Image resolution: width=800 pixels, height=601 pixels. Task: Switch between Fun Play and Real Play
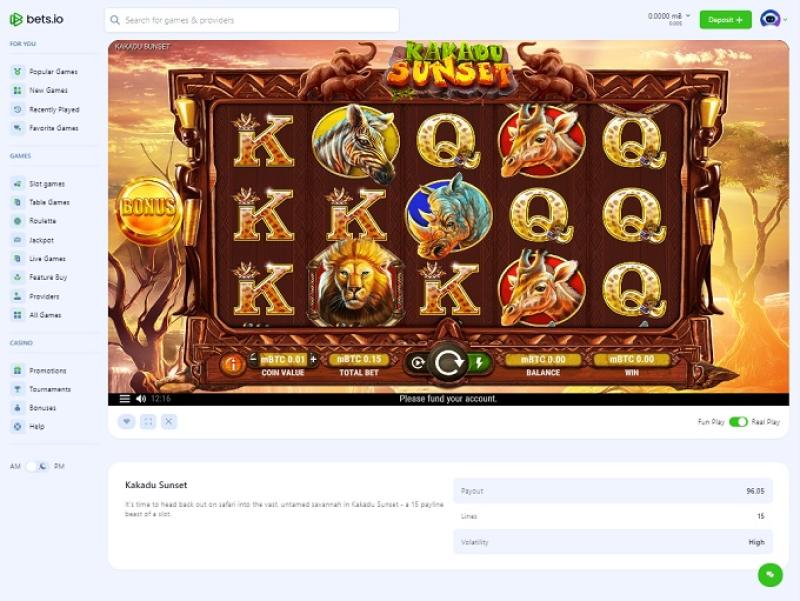tap(738, 422)
